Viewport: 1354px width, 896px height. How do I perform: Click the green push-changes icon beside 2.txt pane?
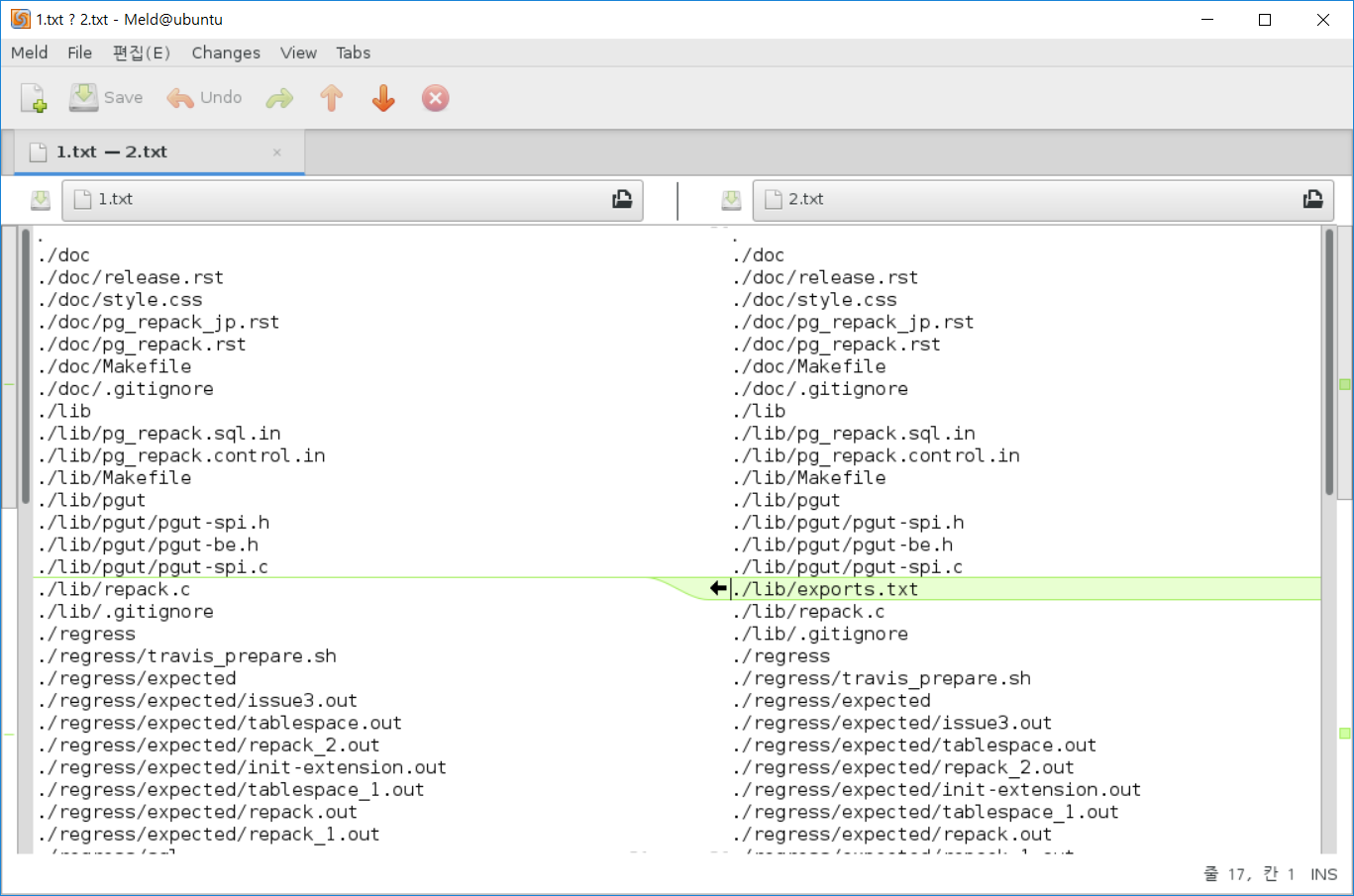[x=730, y=199]
